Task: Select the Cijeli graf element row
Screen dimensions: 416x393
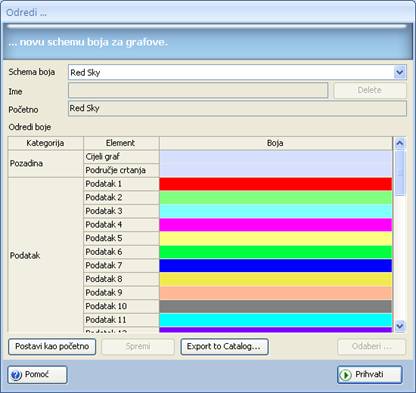Action: (x=121, y=157)
